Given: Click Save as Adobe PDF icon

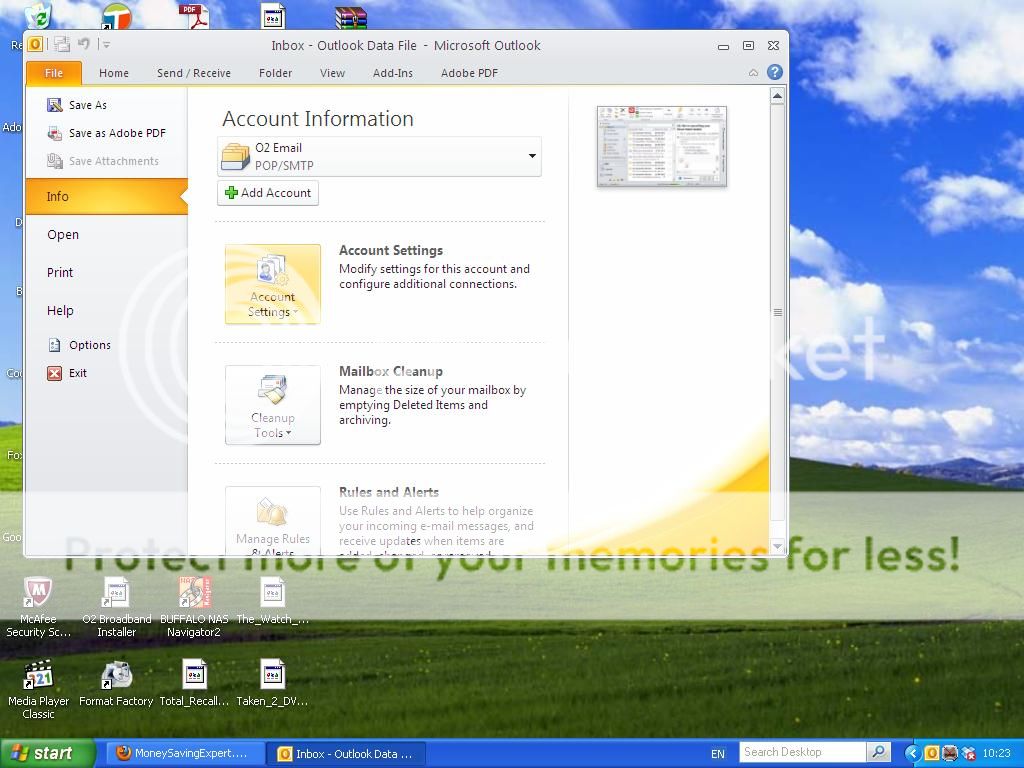Looking at the screenshot, I should point(55,133).
